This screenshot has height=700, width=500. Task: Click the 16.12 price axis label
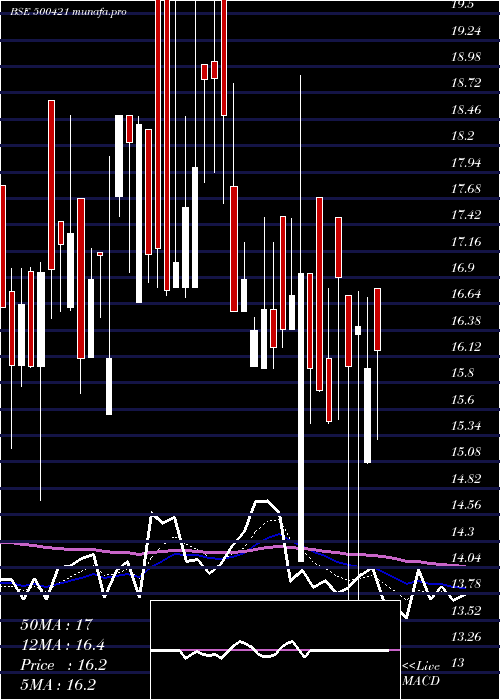click(x=466, y=346)
